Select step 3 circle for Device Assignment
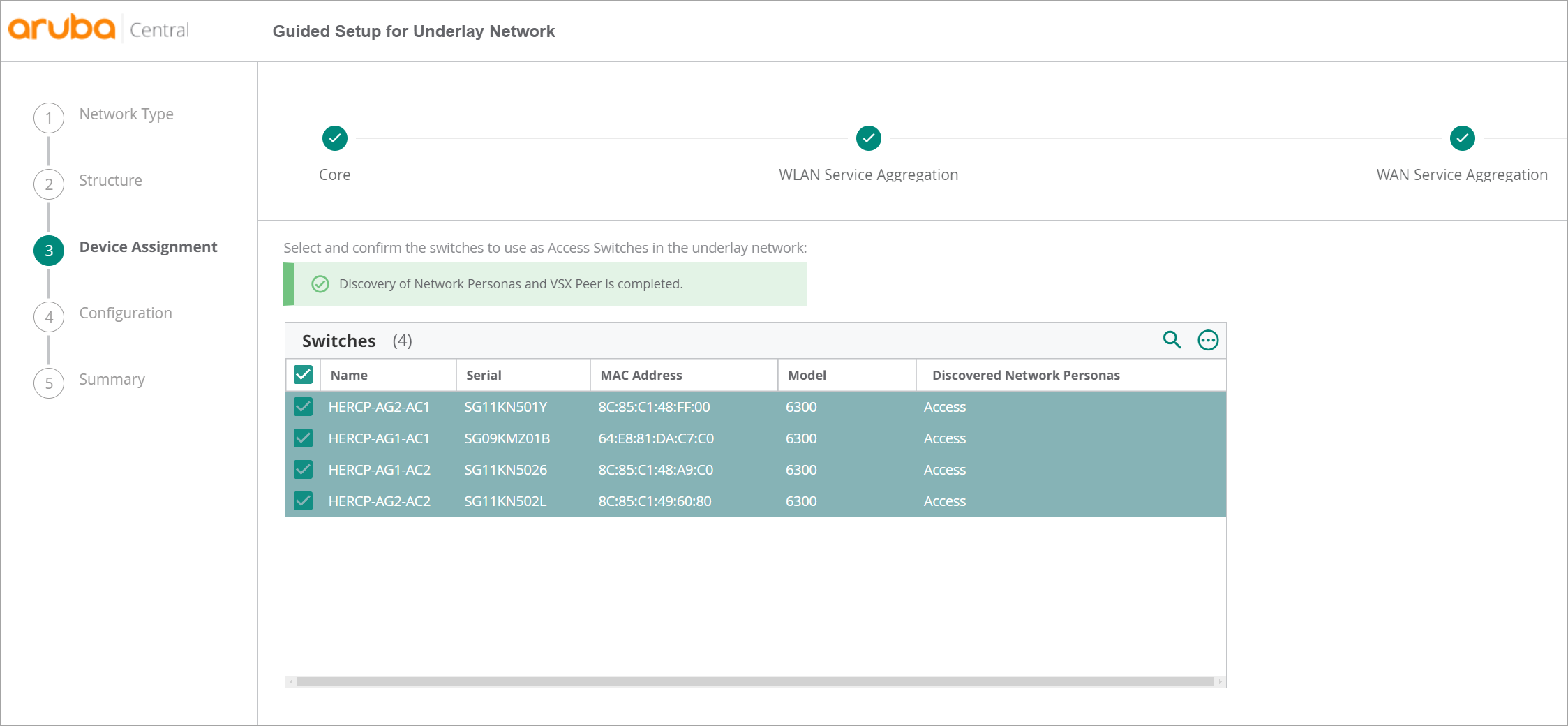The height and width of the screenshot is (726, 1568). coord(49,250)
